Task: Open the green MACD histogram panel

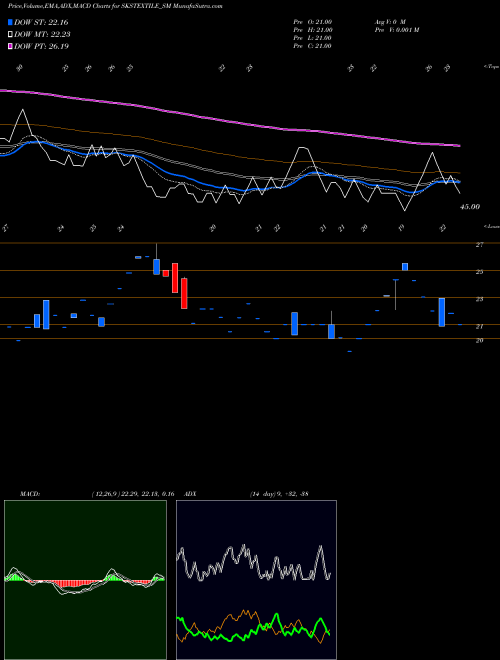Action: click(85, 580)
